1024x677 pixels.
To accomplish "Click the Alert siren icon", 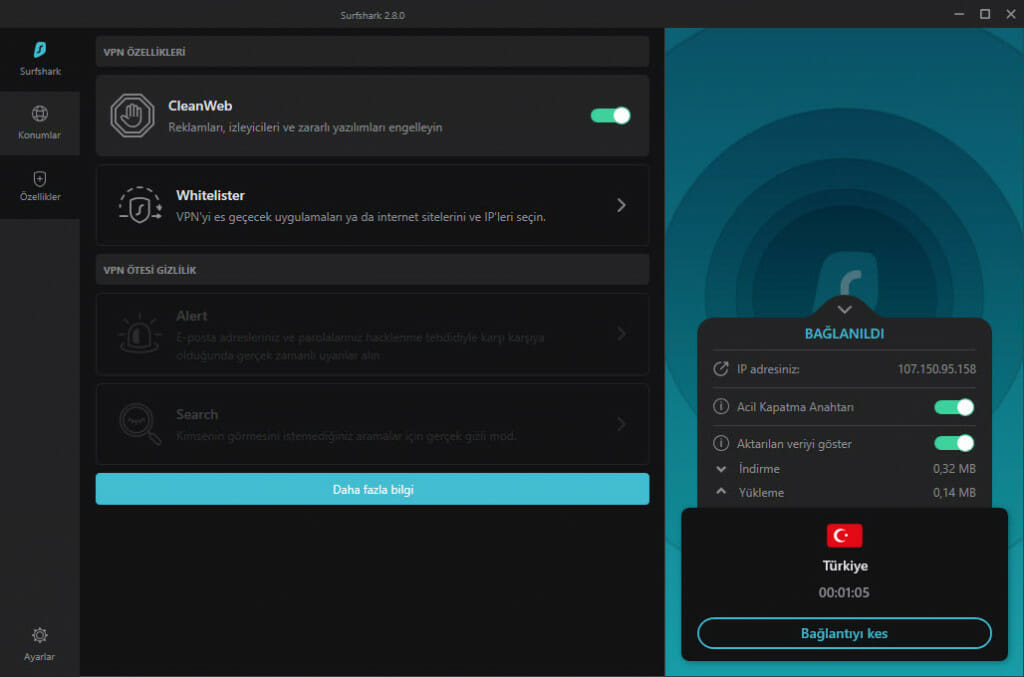I will 140,334.
